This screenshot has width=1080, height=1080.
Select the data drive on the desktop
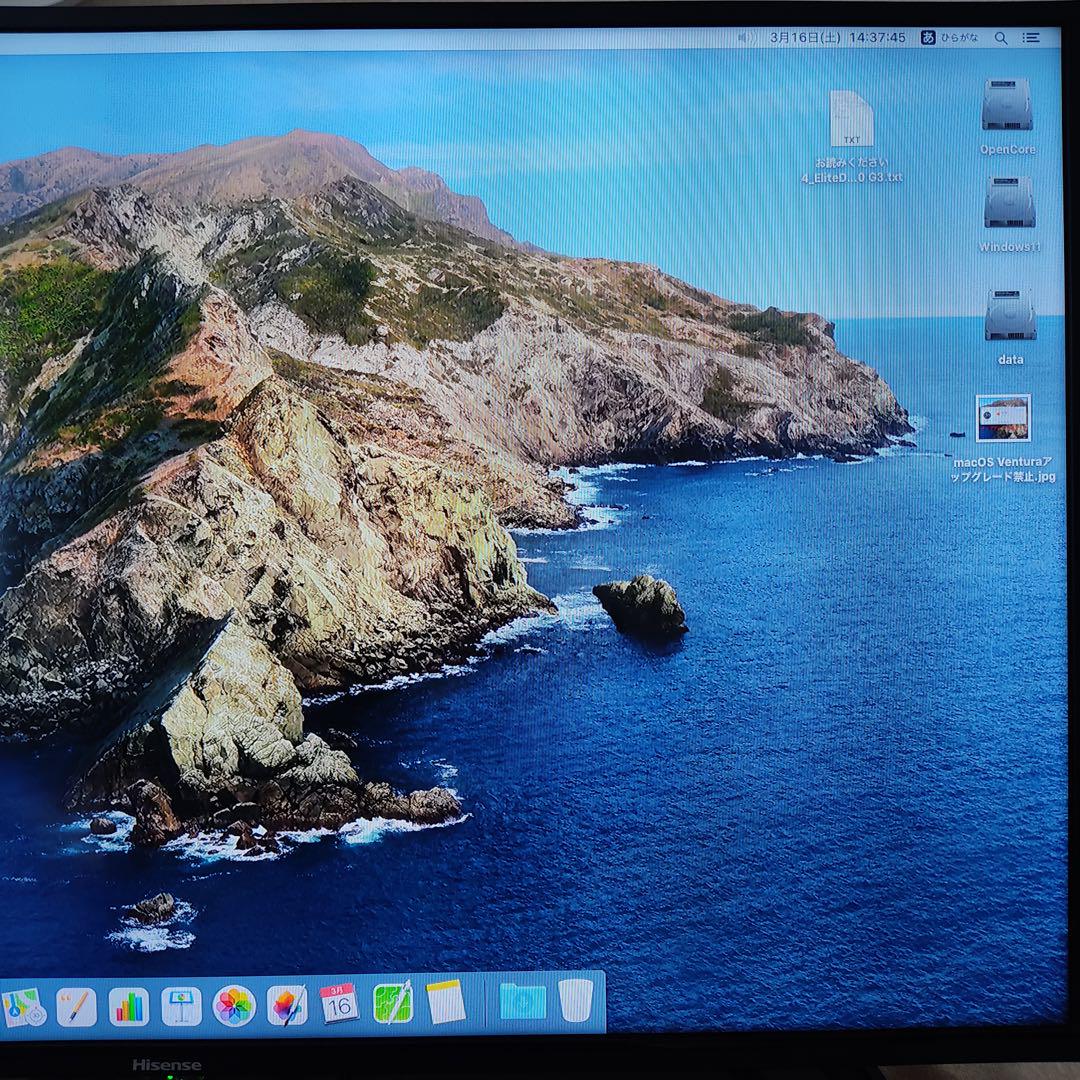point(1010,315)
